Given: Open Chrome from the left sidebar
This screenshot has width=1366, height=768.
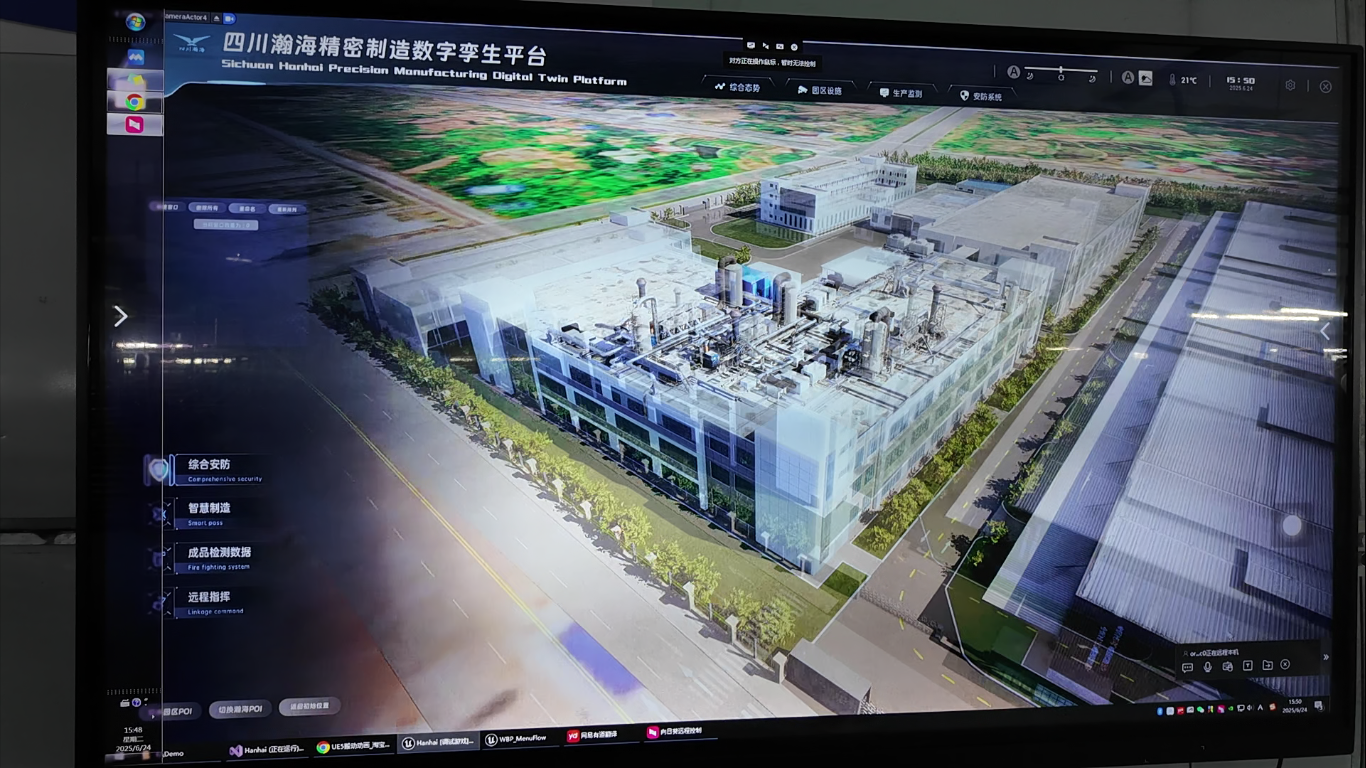Looking at the screenshot, I should click(134, 101).
